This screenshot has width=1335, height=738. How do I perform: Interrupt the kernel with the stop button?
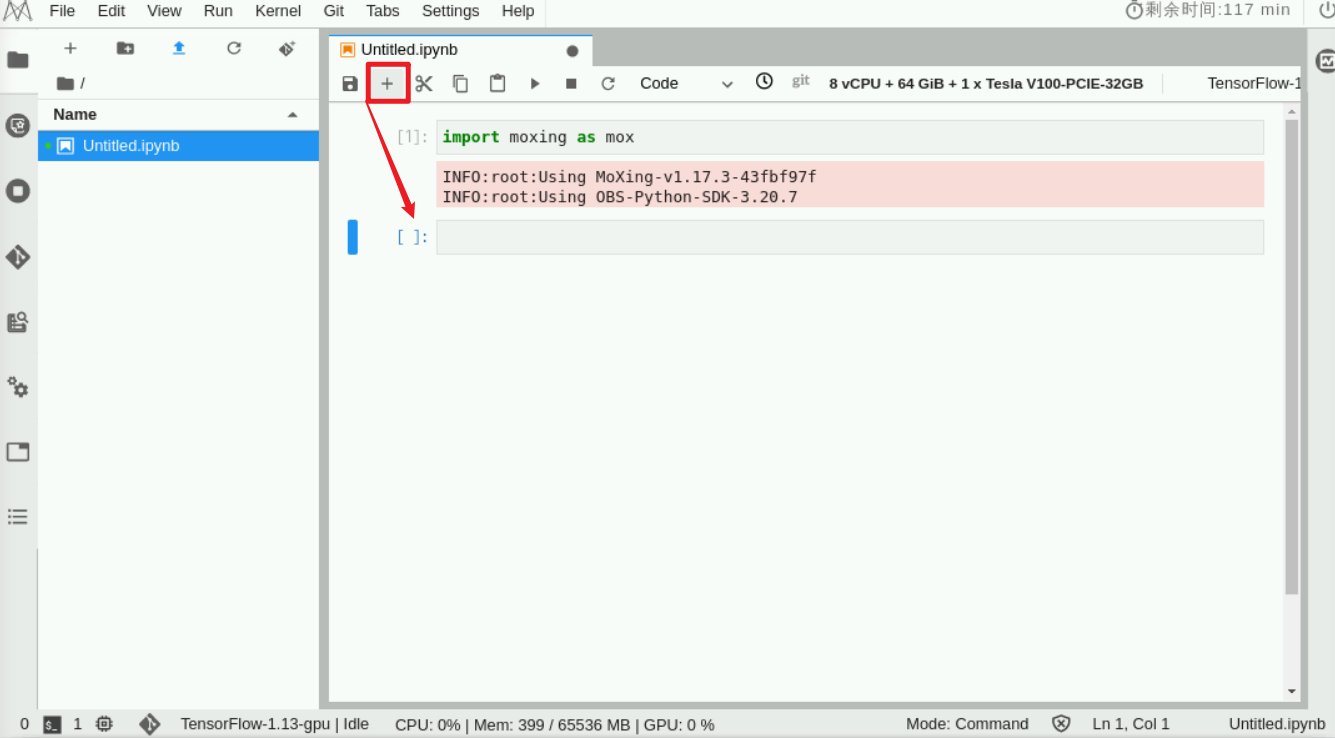pyautogui.click(x=571, y=84)
